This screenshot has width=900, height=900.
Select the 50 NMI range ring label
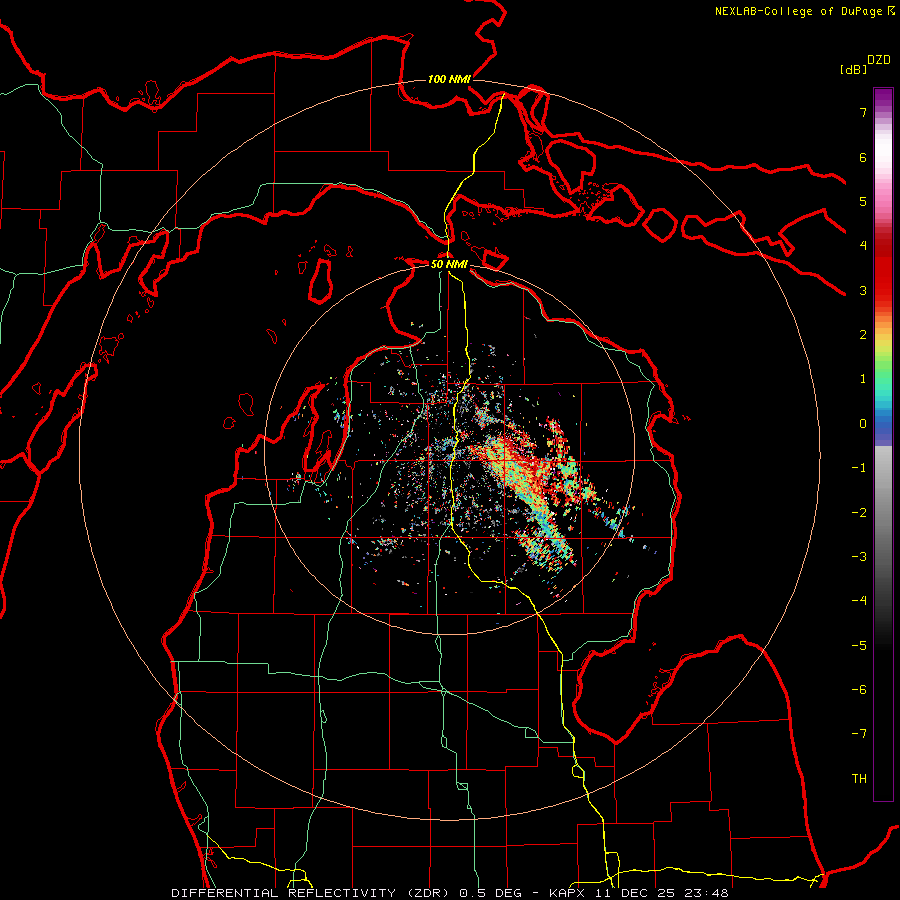449,264
